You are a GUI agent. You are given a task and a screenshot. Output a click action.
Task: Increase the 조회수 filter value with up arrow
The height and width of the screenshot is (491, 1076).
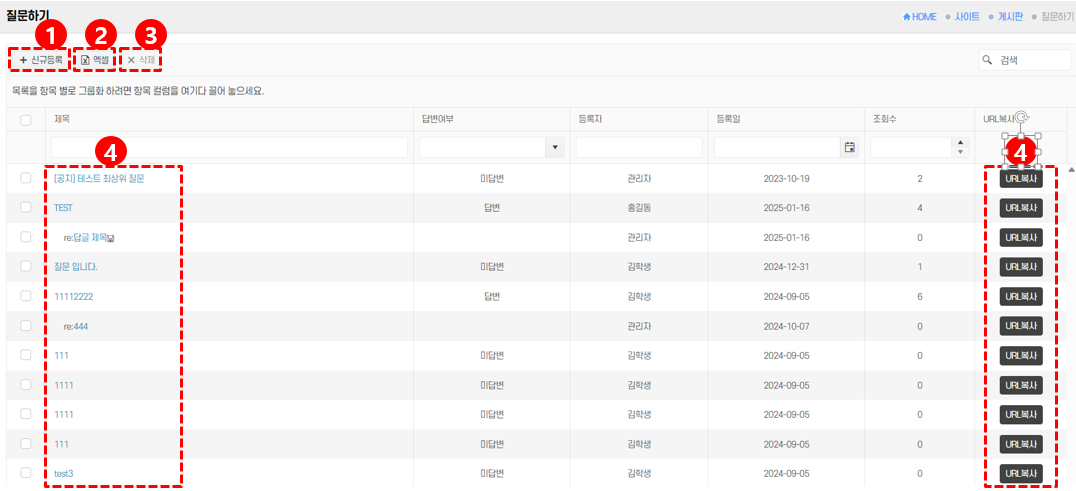point(961,143)
